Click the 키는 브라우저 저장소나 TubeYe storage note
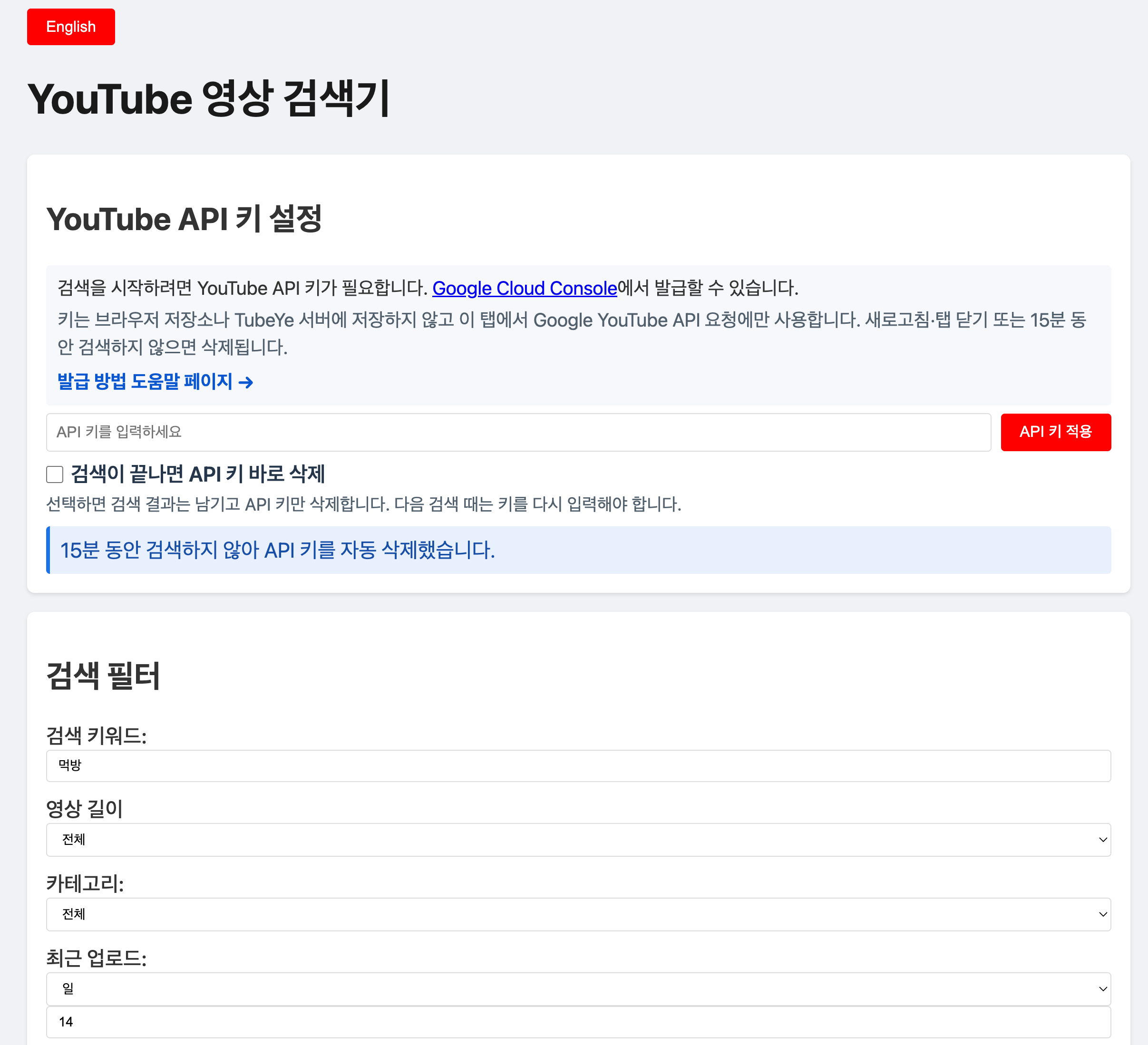This screenshot has height=1045, width=1148. (572, 334)
